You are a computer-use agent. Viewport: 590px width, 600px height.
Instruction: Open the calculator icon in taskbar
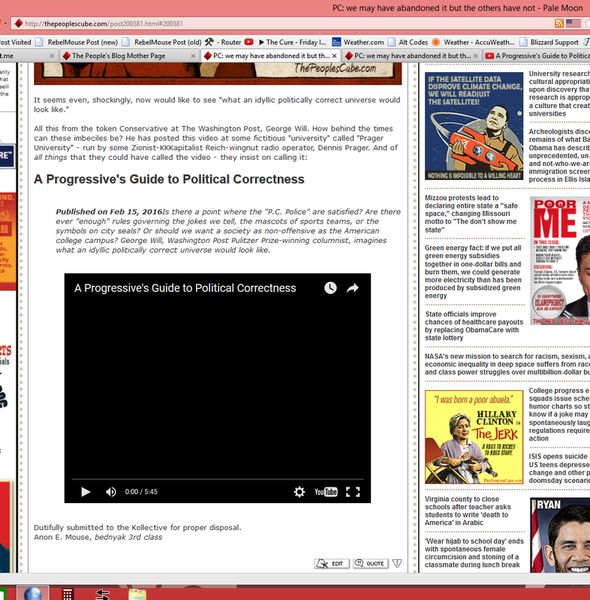click(67, 594)
